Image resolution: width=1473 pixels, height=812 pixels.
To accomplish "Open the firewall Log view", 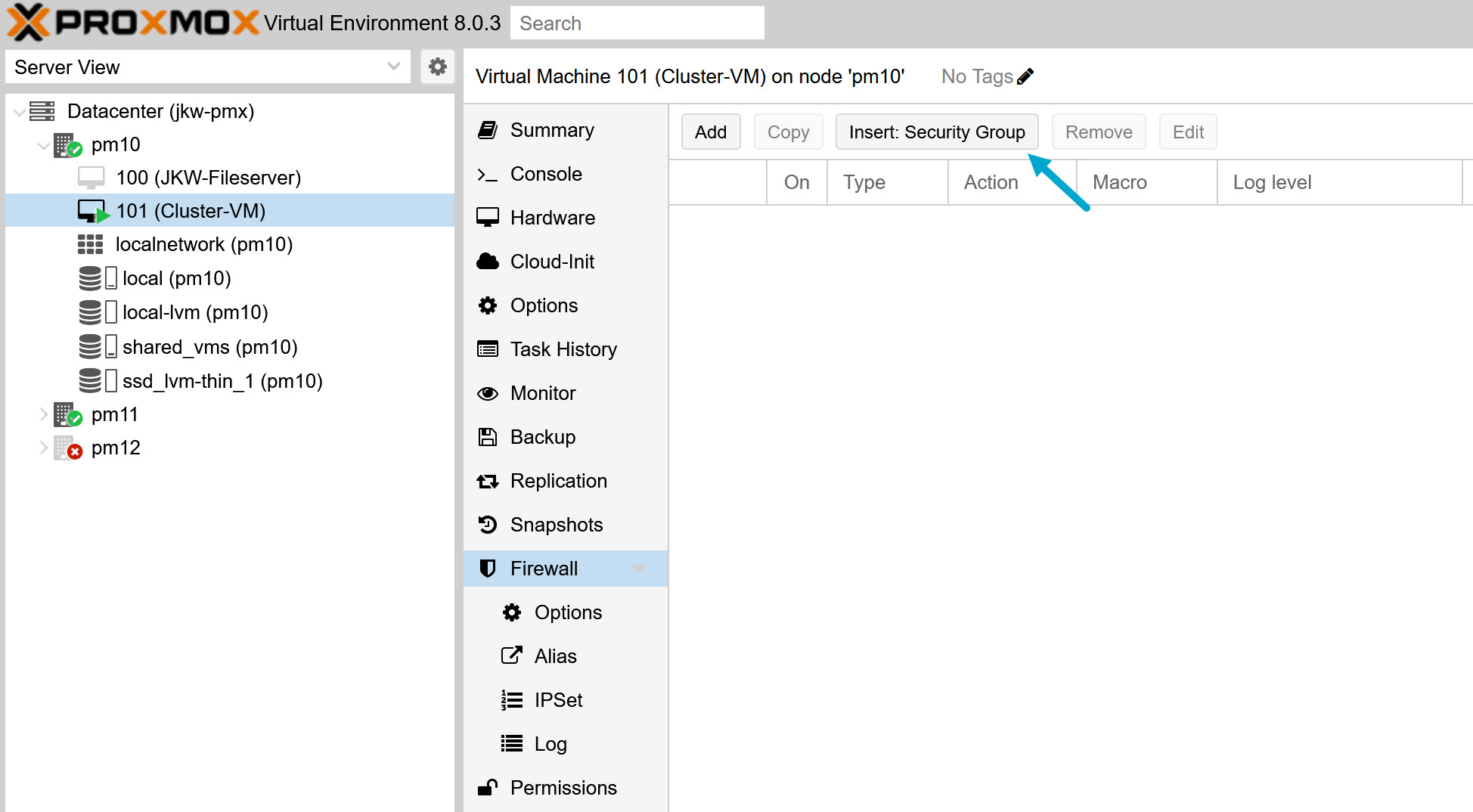I will [550, 743].
